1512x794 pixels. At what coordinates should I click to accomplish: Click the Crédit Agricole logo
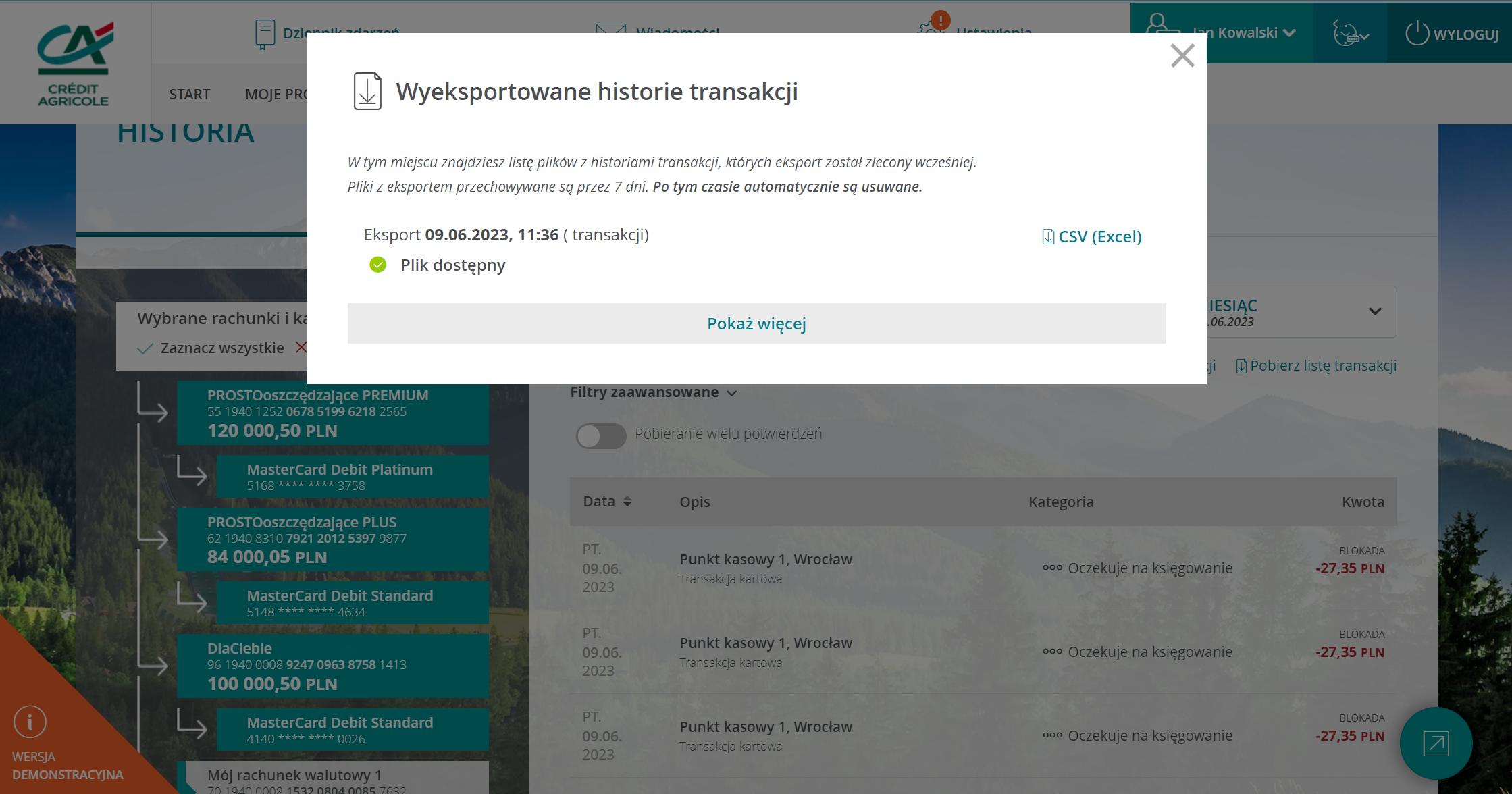click(74, 63)
